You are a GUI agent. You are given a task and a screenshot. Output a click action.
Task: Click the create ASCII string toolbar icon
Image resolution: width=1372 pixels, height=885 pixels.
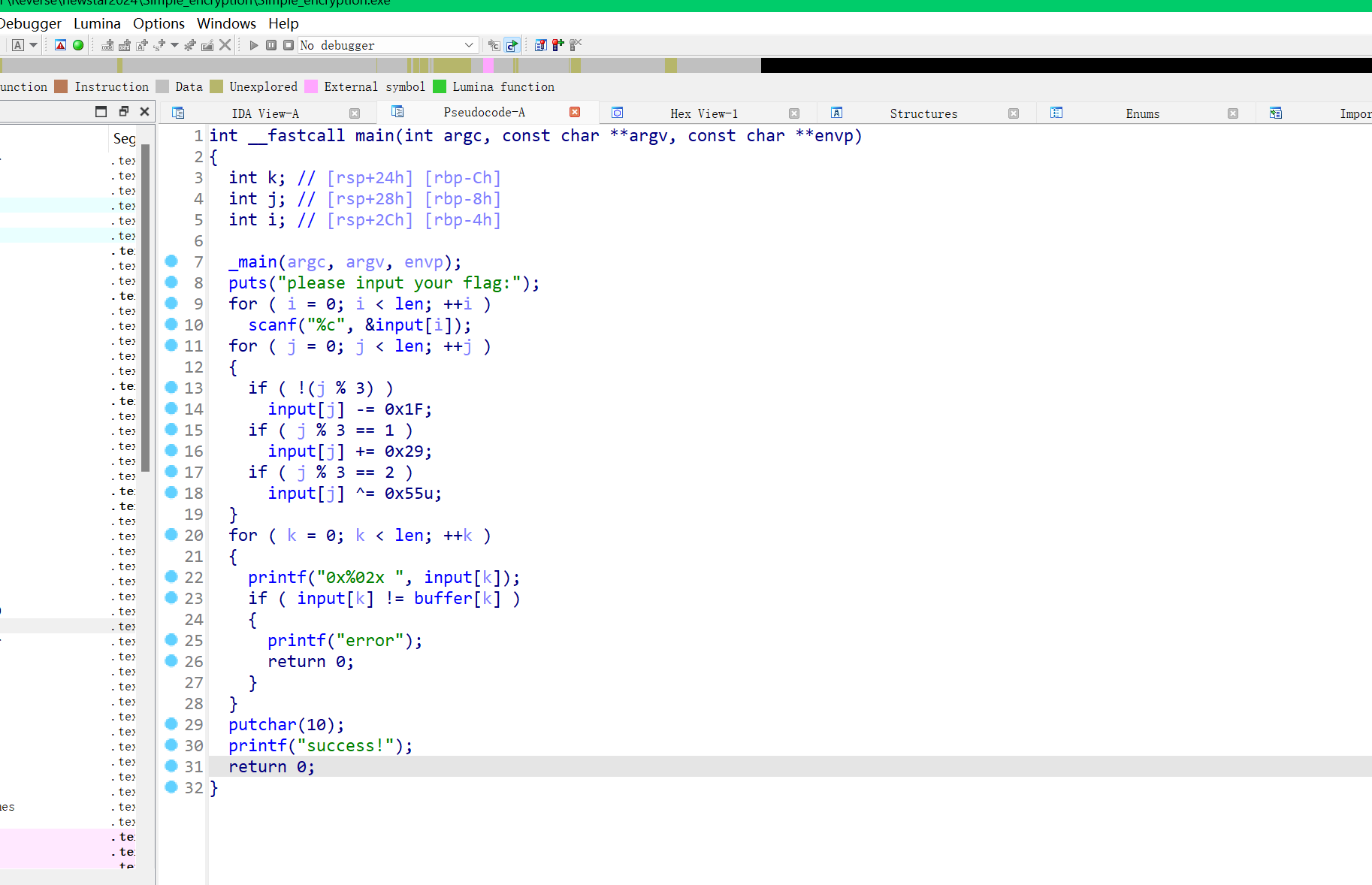(x=142, y=45)
